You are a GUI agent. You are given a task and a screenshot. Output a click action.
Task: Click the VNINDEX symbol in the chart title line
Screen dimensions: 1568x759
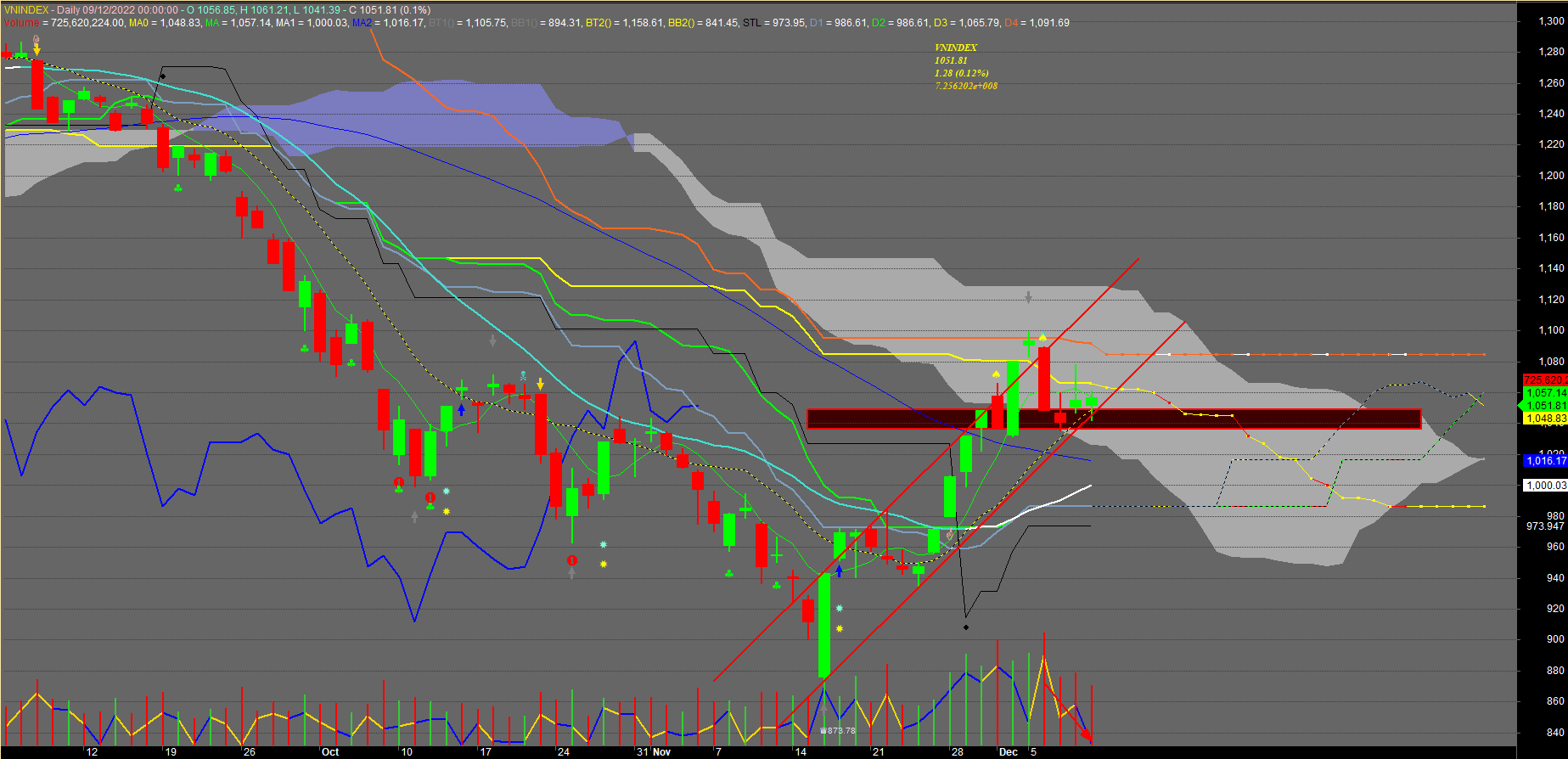25,10
